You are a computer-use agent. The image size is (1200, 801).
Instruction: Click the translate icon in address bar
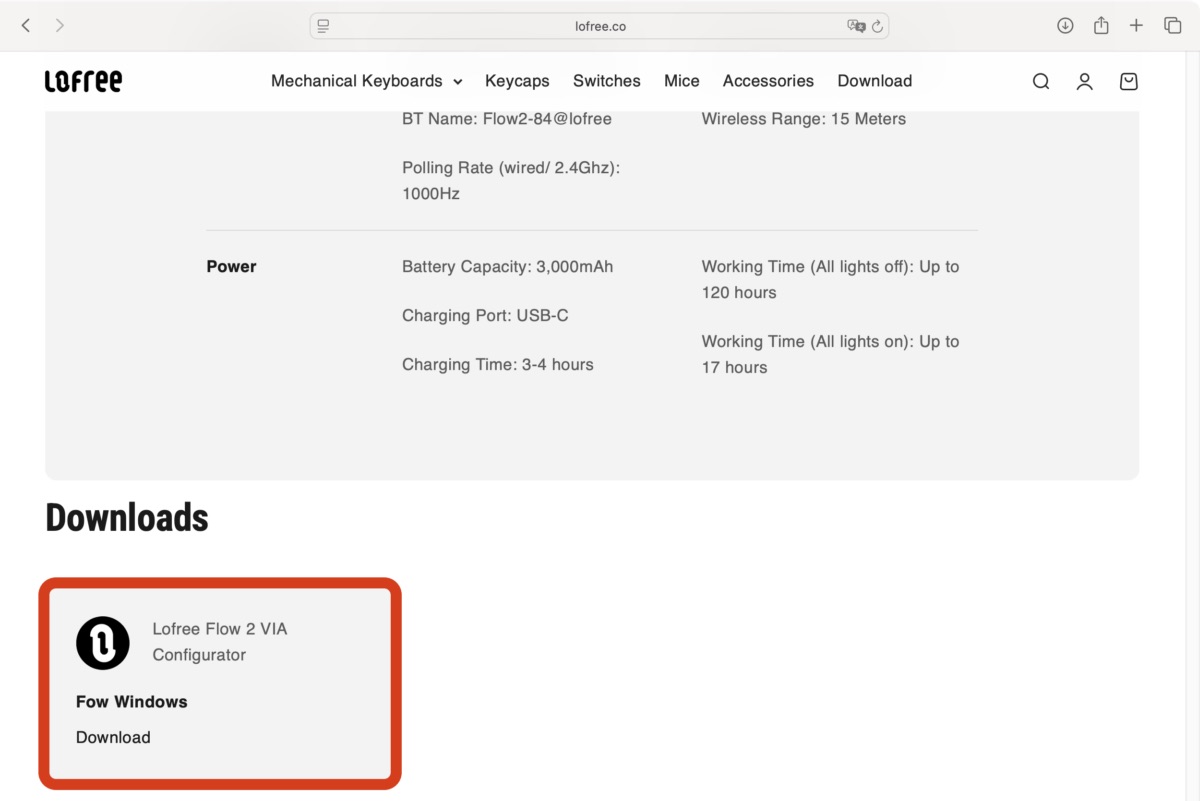(855, 26)
